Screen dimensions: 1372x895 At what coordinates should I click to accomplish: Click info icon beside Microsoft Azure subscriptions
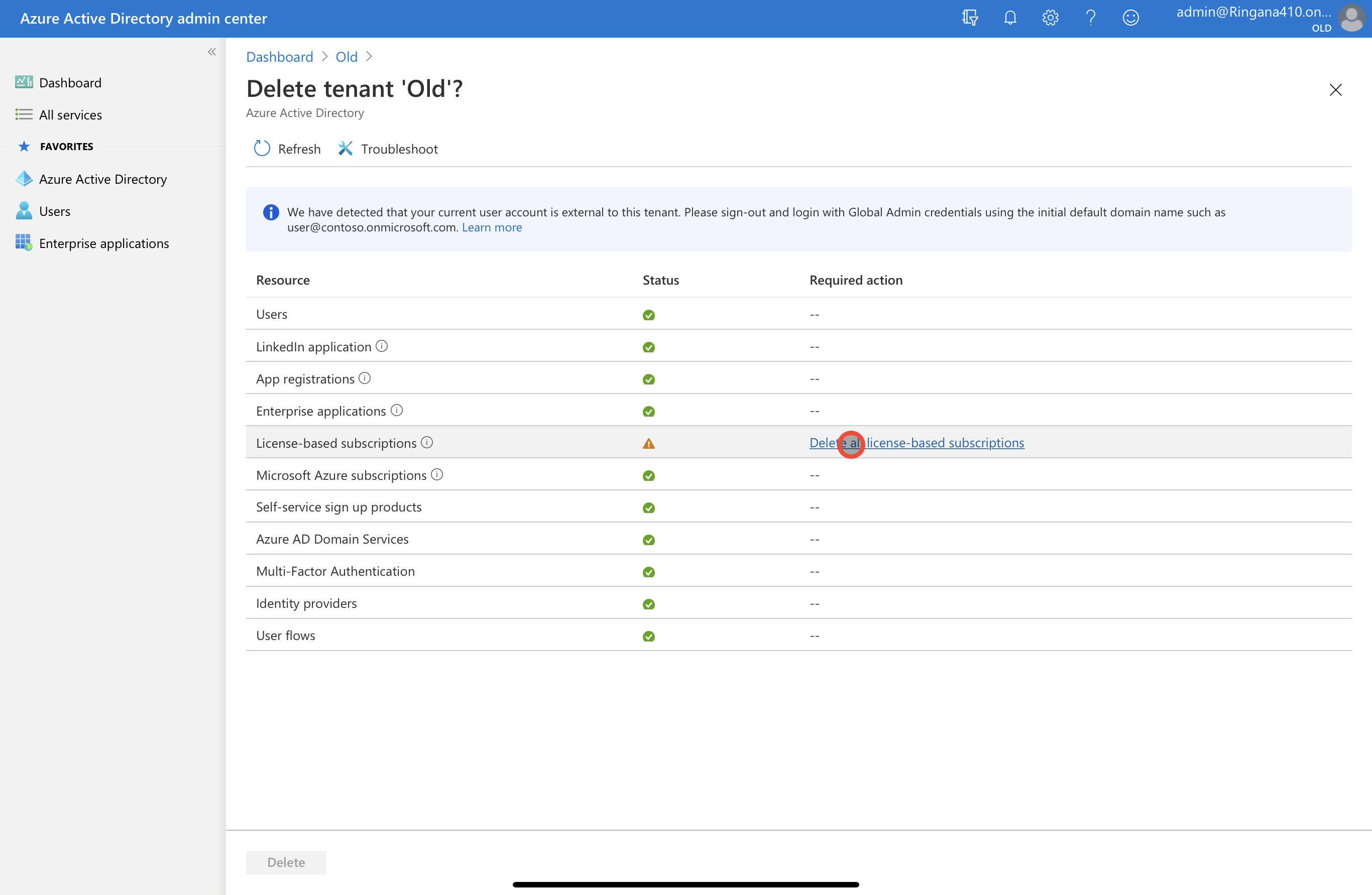[x=437, y=474]
